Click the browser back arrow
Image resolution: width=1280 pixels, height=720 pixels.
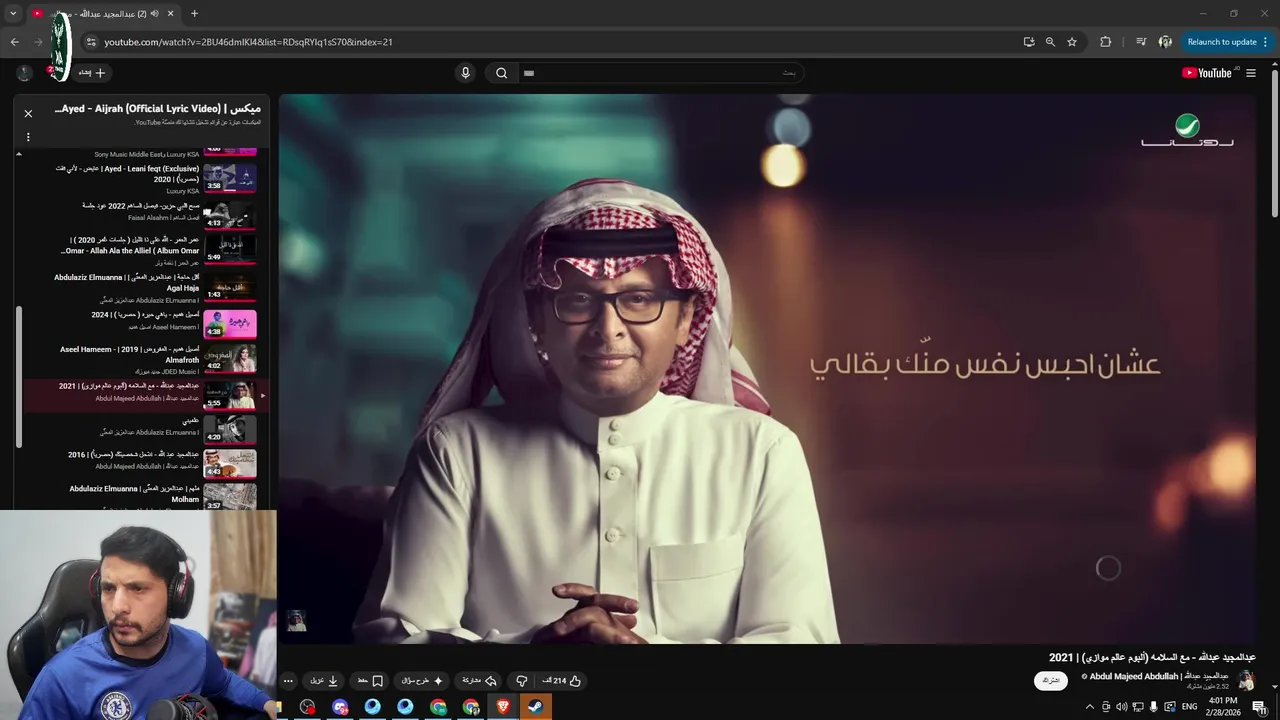[14, 42]
